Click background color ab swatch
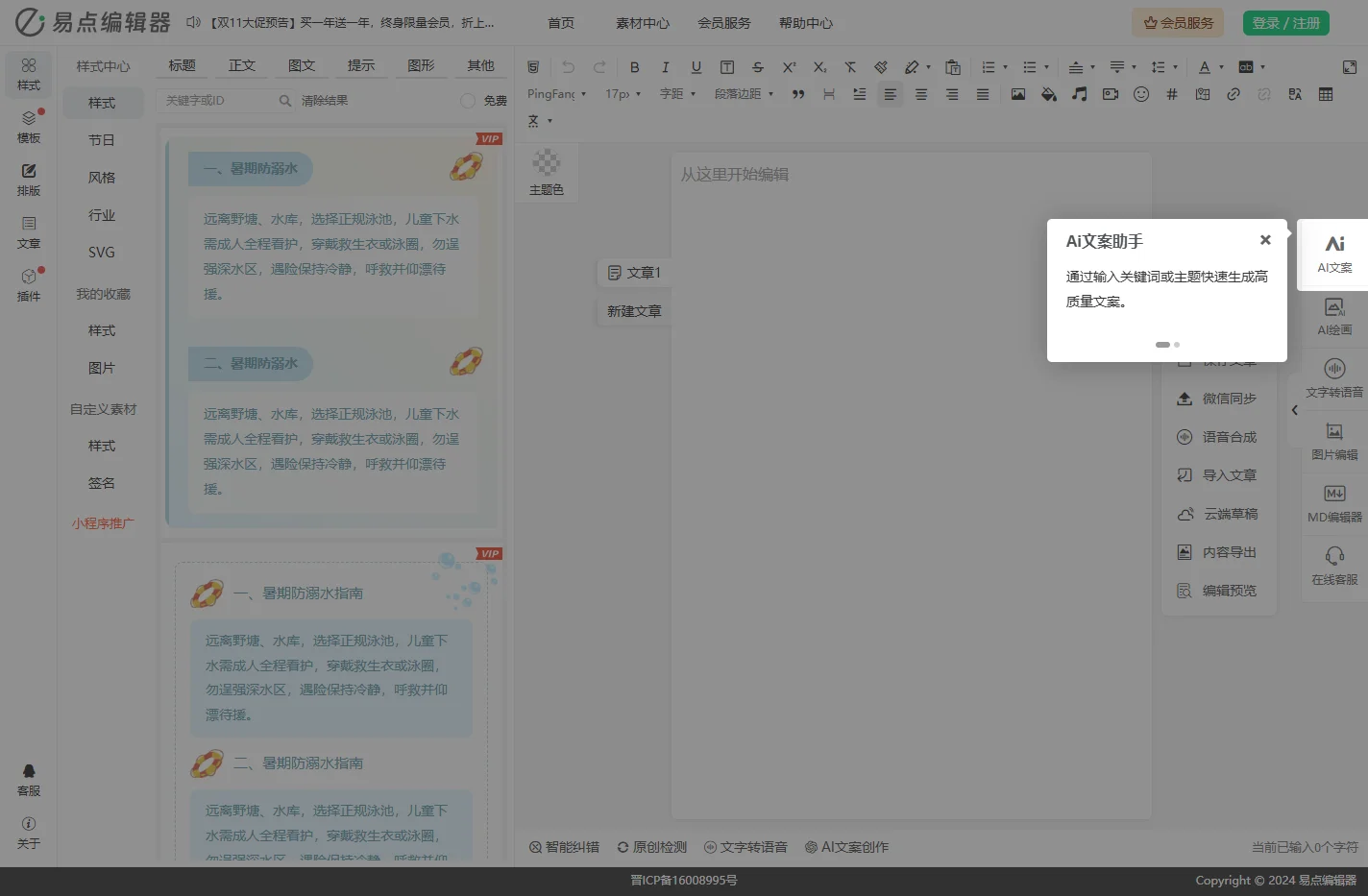Viewport: 1368px width, 896px height. 1246,67
